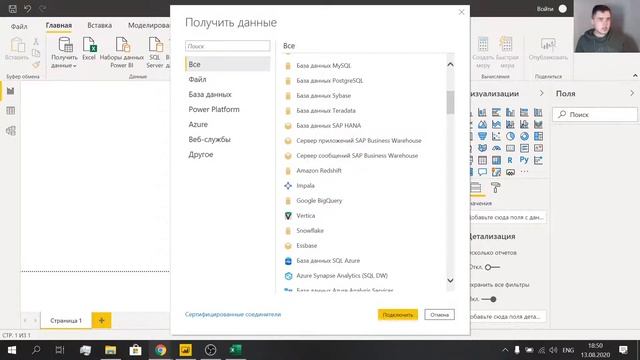Image resolution: width=640 pixels, height=360 pixels.
Task: Select funnel chart visual
Action: pos(482,136)
